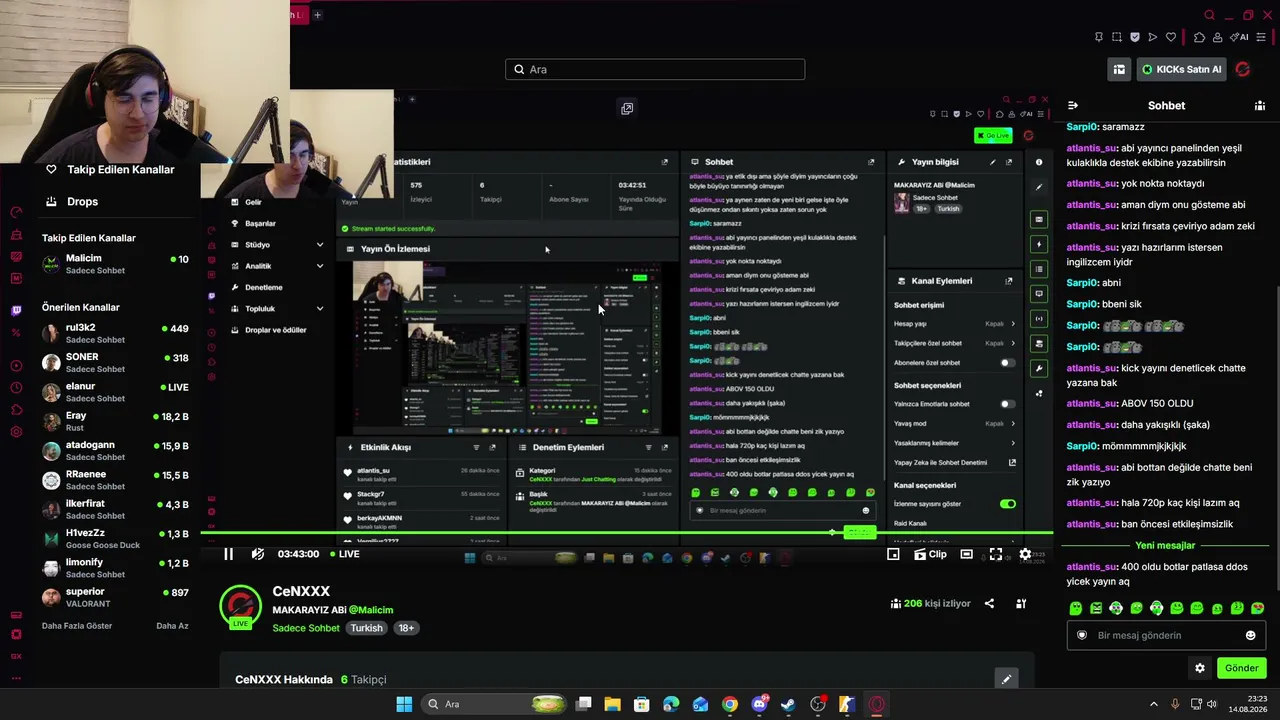Open chat settings gear

pos(1200,668)
